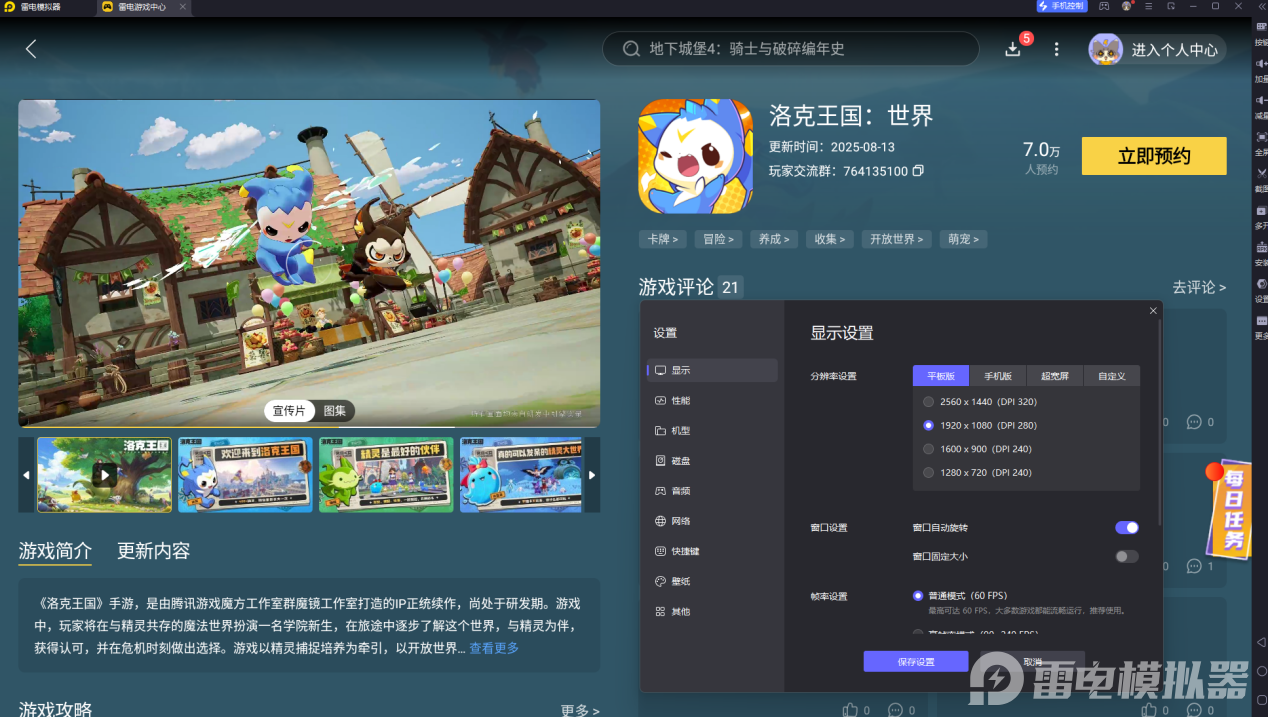This screenshot has height=717, width=1268.
Task: Open 显示 display settings section
Action: [x=712, y=370]
